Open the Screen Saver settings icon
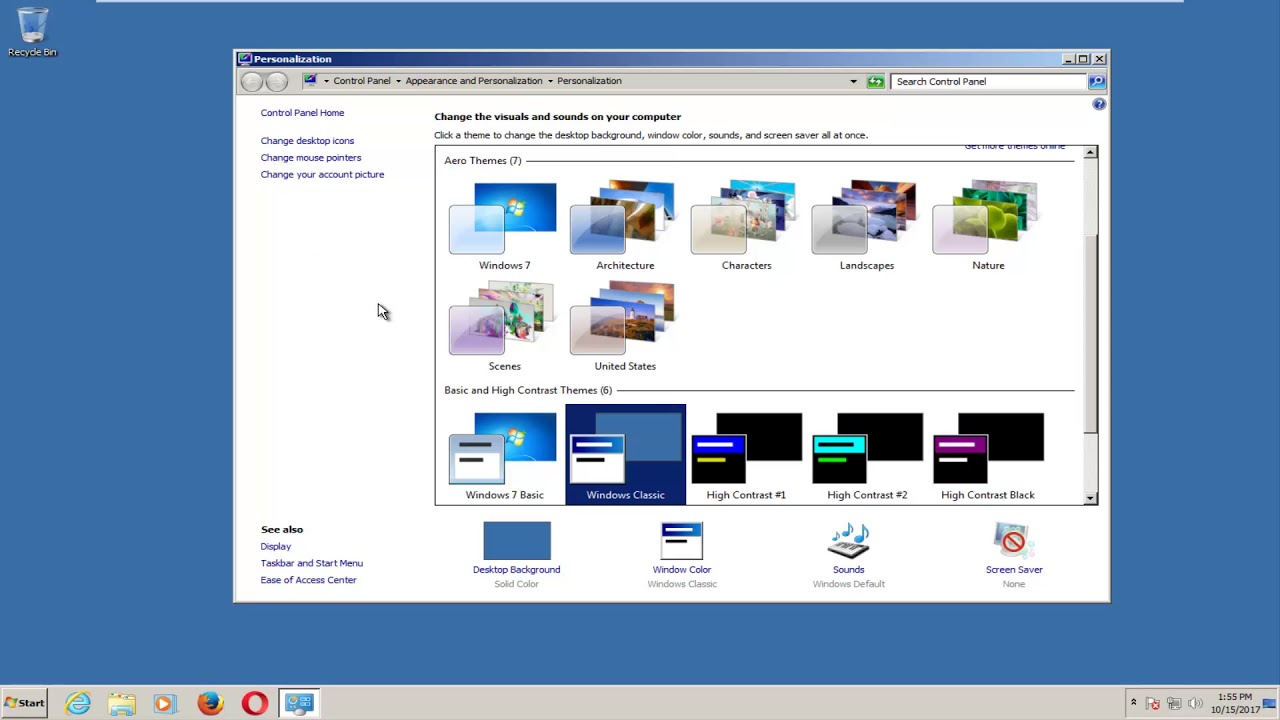The width and height of the screenshot is (1280, 720). tap(1013, 541)
